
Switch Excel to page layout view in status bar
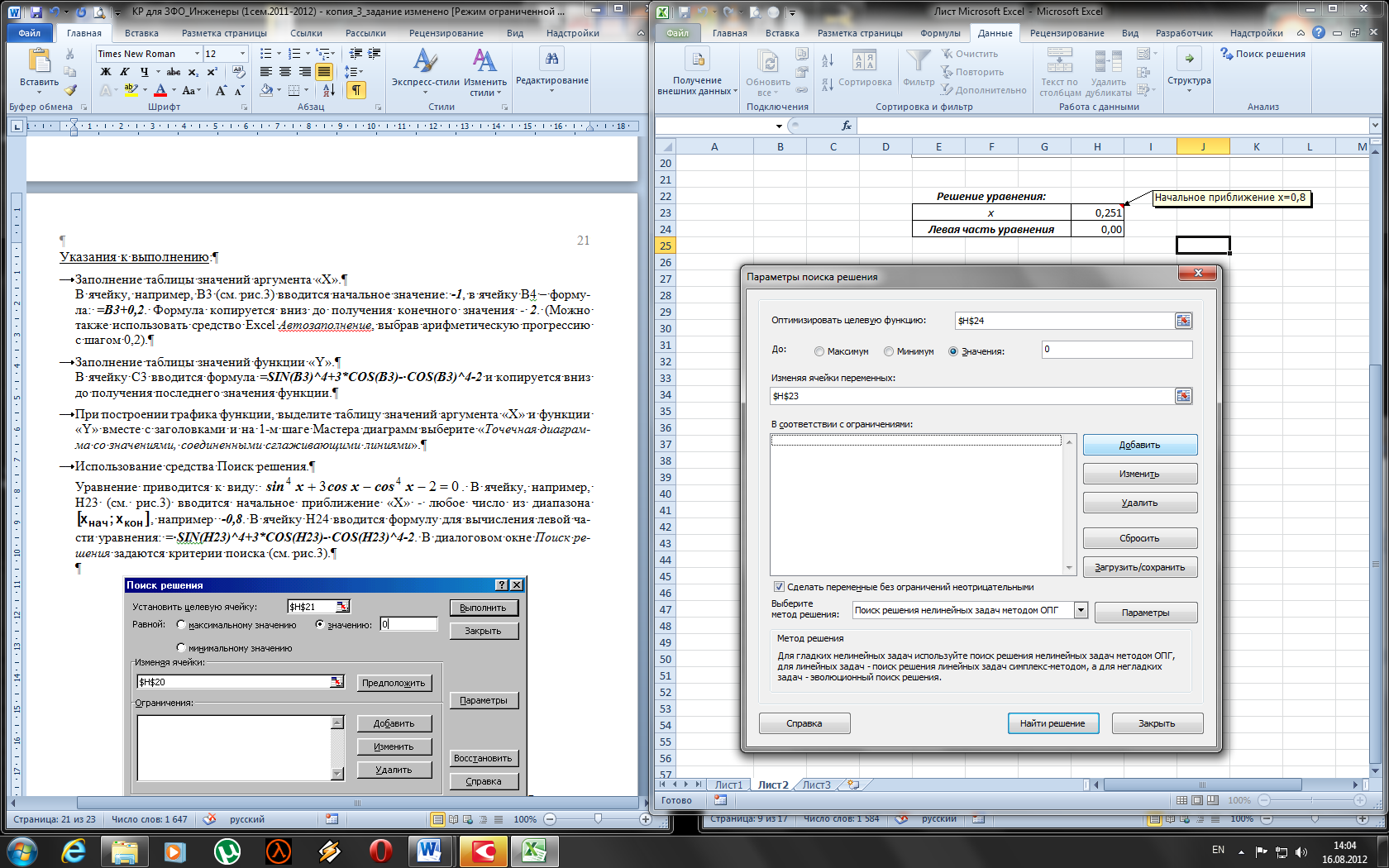tap(1198, 800)
